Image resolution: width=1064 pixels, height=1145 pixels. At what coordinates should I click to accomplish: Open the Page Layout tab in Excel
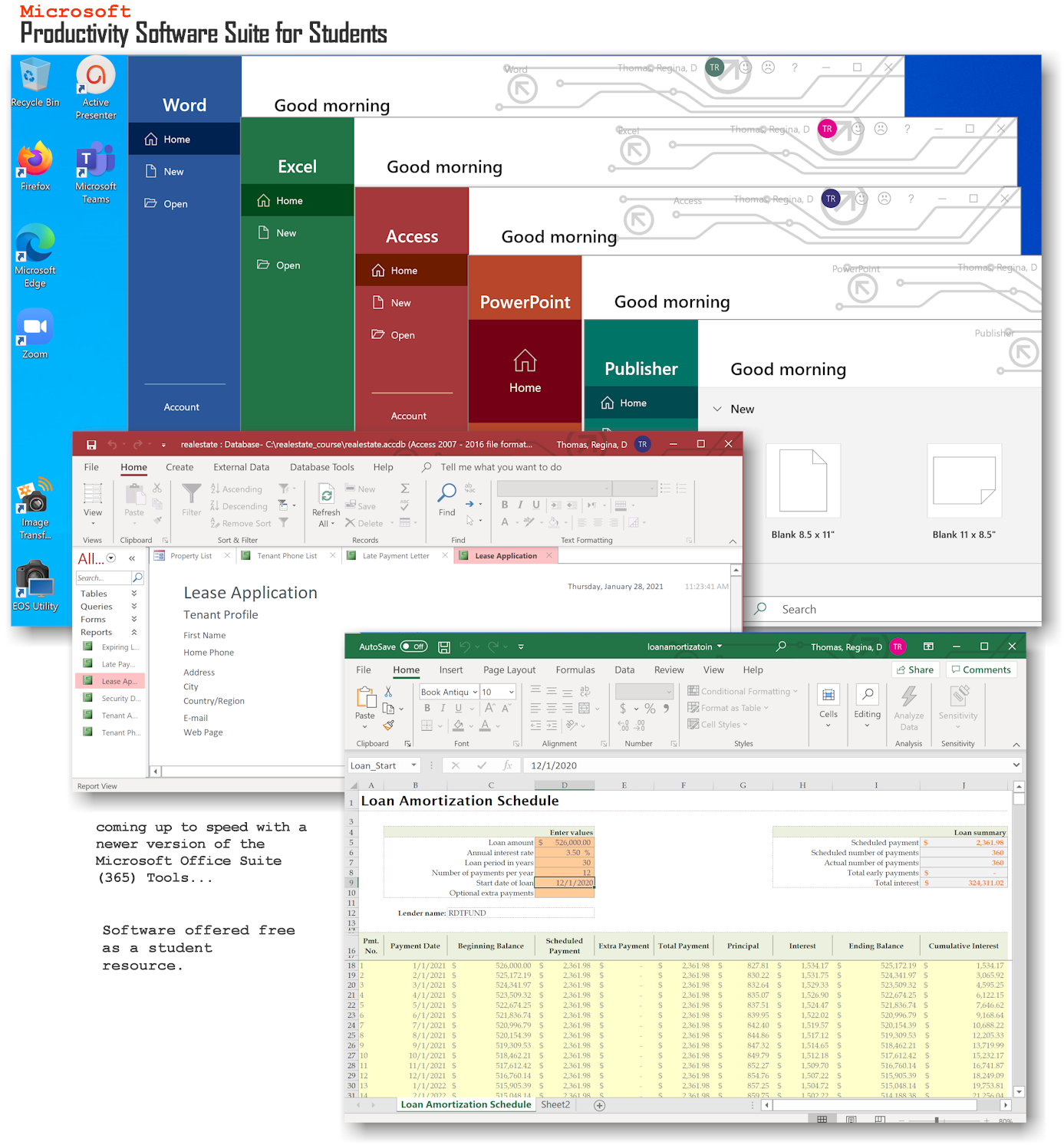coord(509,670)
